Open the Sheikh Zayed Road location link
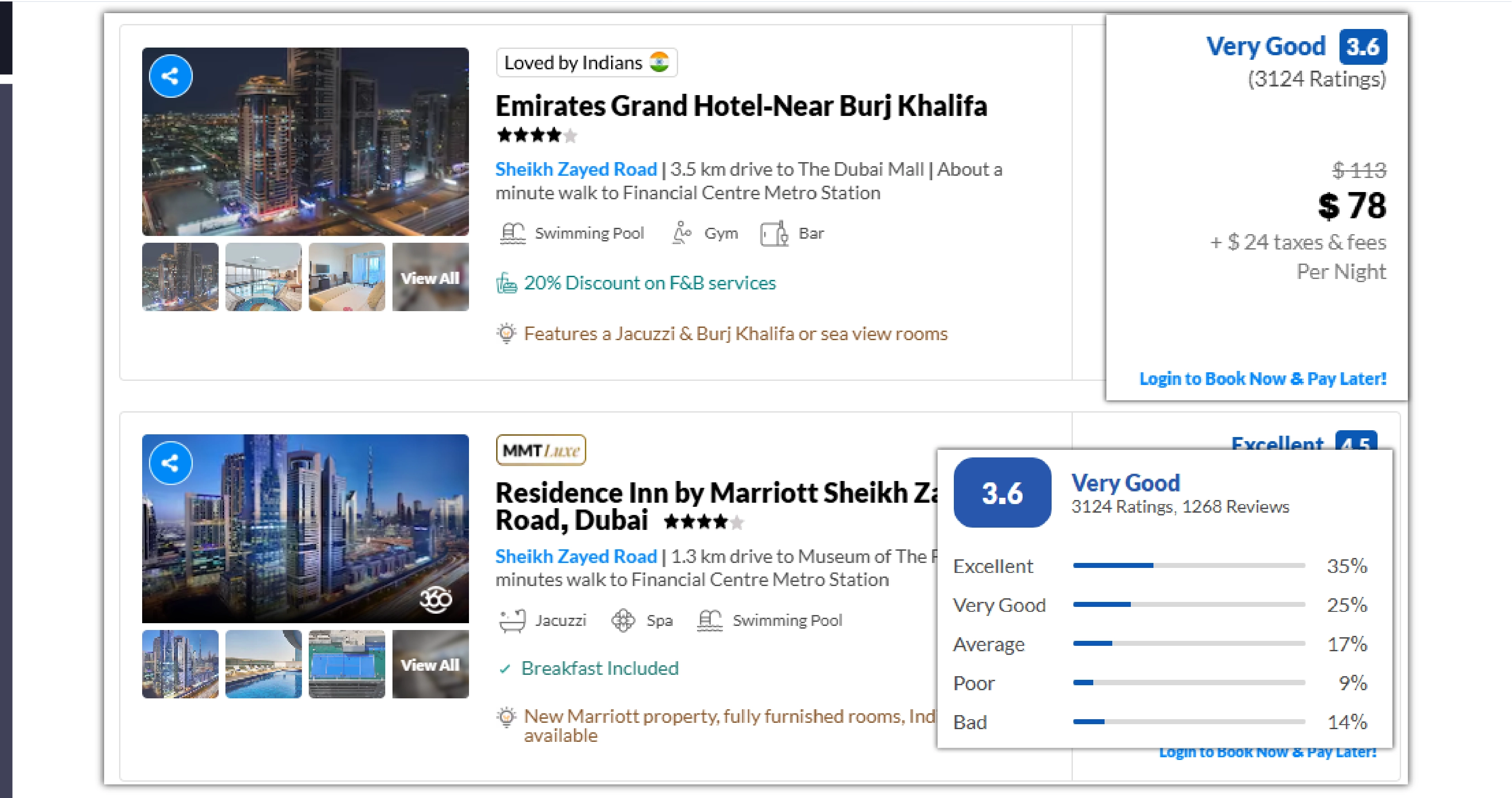This screenshot has height=798, width=1512. pos(576,169)
